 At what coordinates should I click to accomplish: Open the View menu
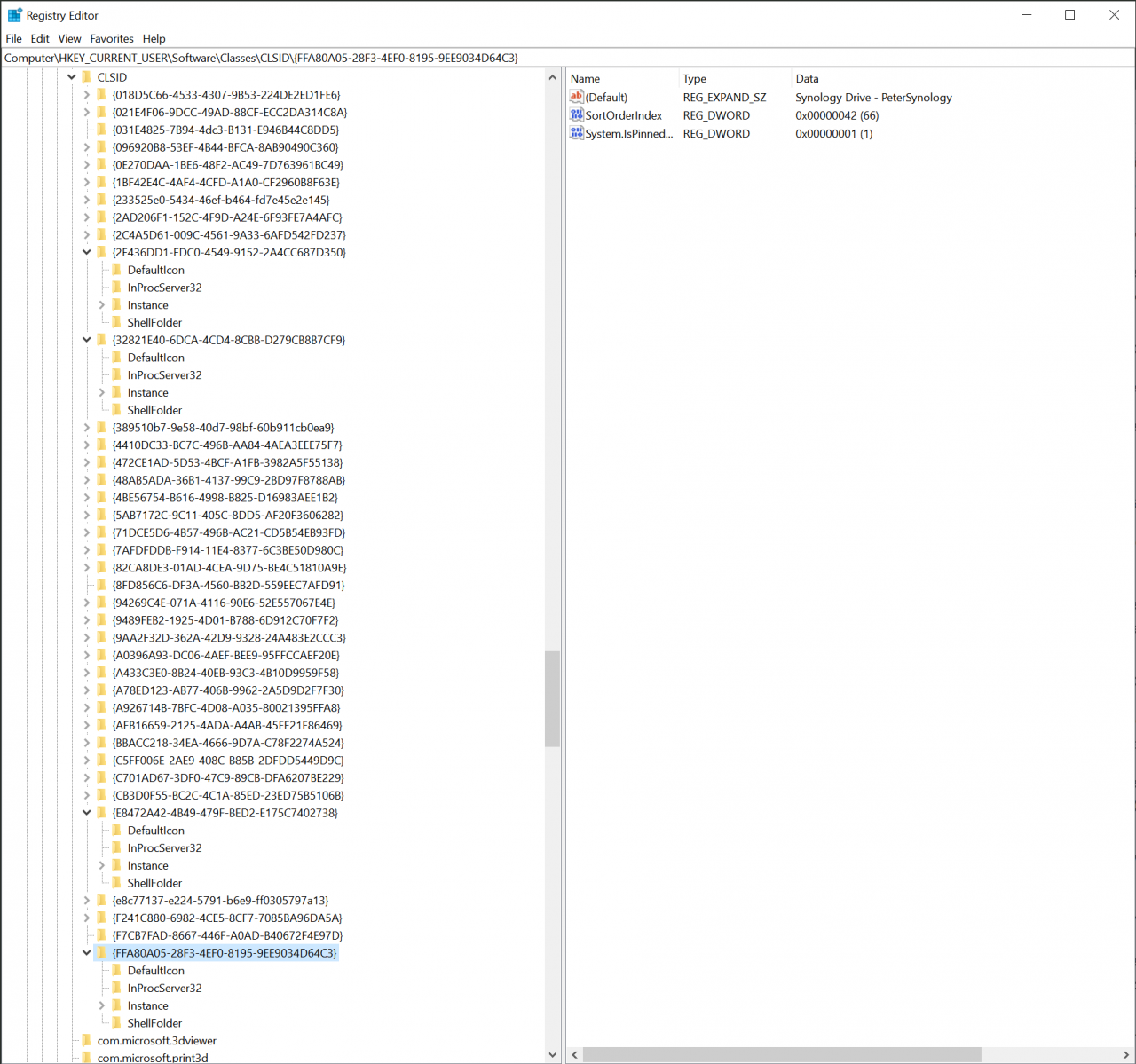pos(69,38)
